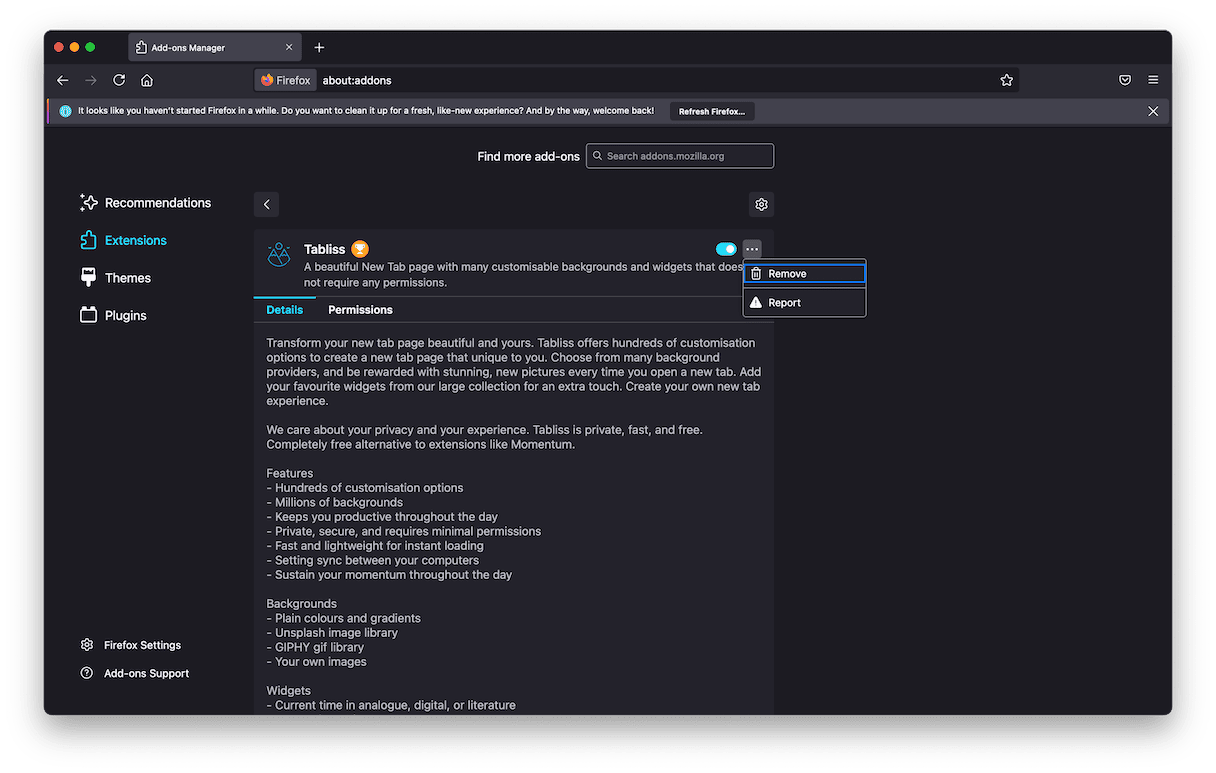Image resolution: width=1216 pixels, height=773 pixels.
Task: Open the Recommendations section
Action: point(146,203)
